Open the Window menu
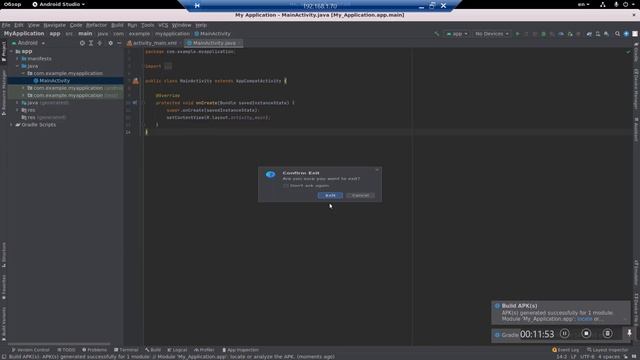The height and width of the screenshot is (360, 640). [x=181, y=25]
